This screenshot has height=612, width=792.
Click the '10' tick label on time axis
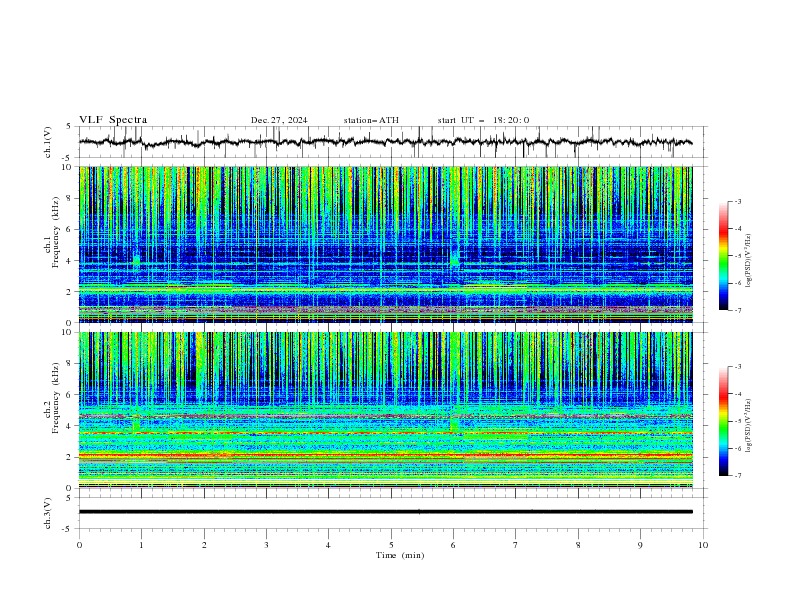coord(703,545)
